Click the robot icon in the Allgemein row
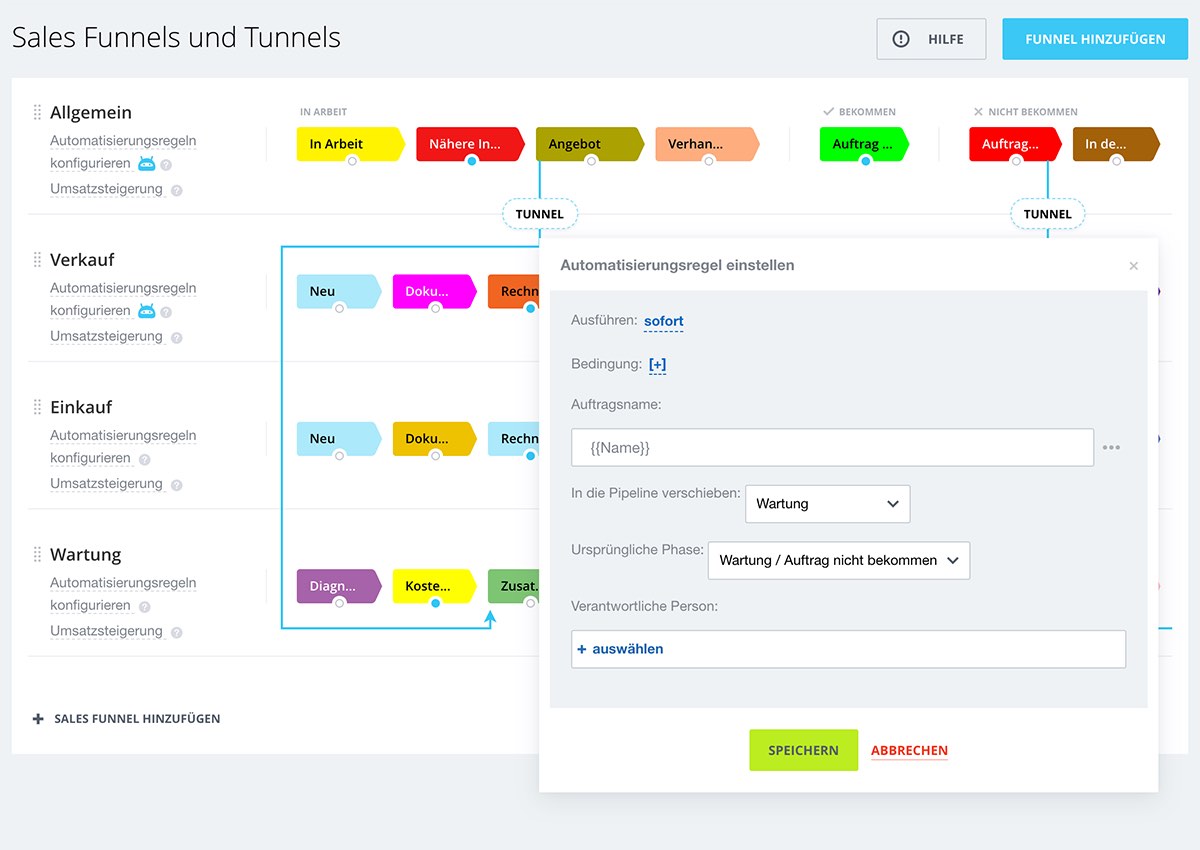 147,164
